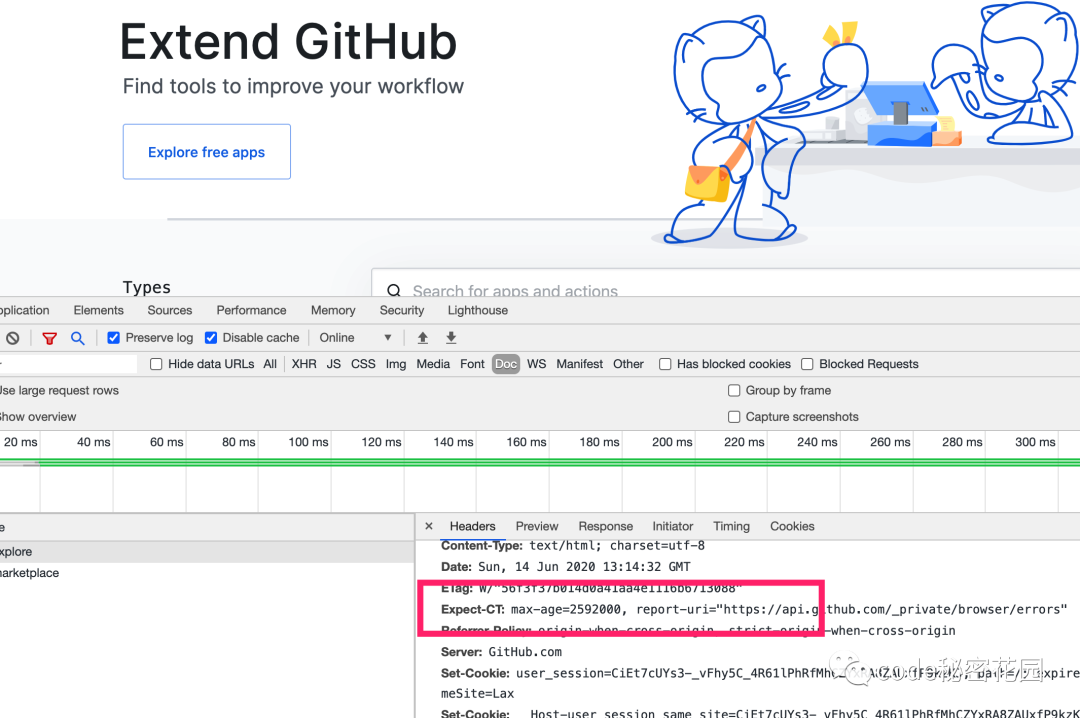The height and width of the screenshot is (718, 1080).
Task: Click the search magnifier in marketplace search box
Action: tap(394, 291)
